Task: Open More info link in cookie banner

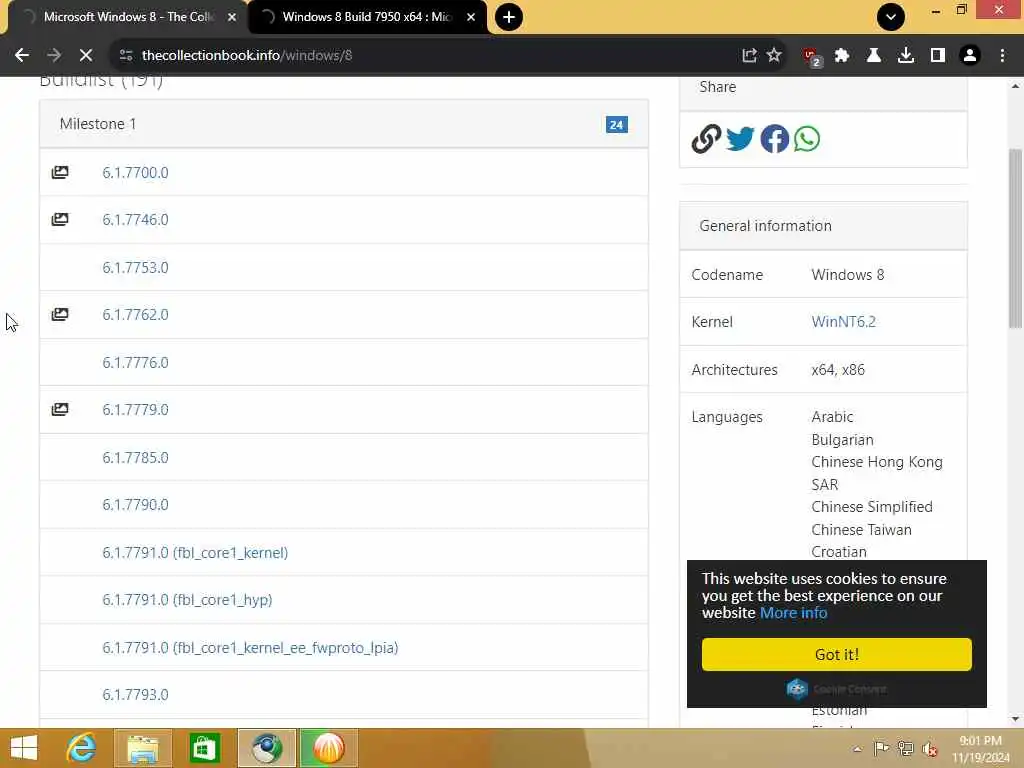Action: coord(793,613)
